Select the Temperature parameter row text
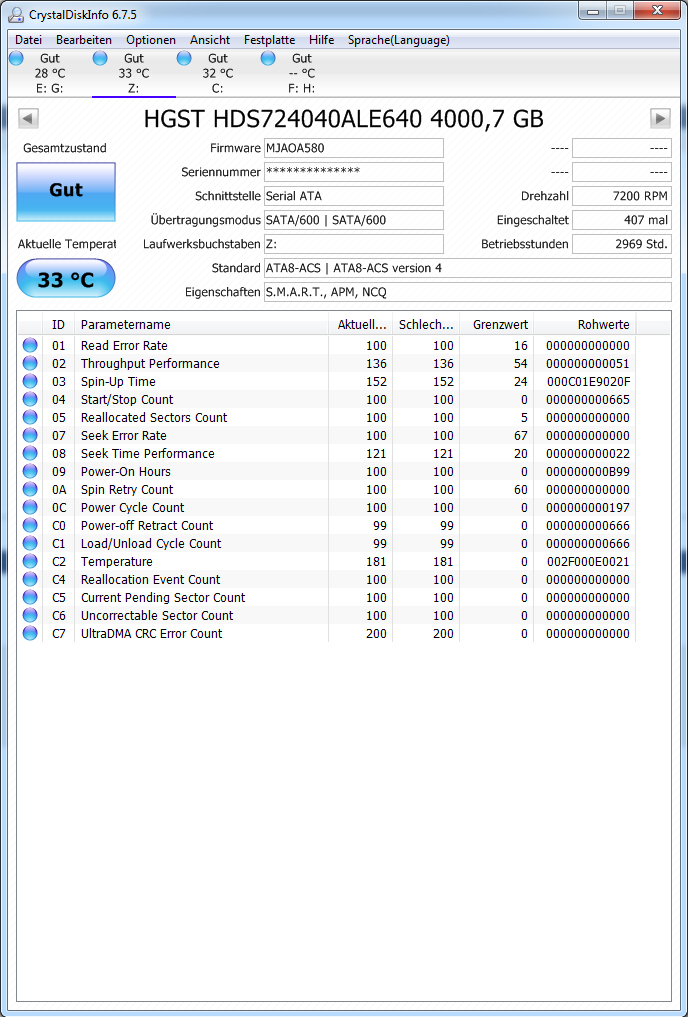 (x=117, y=562)
